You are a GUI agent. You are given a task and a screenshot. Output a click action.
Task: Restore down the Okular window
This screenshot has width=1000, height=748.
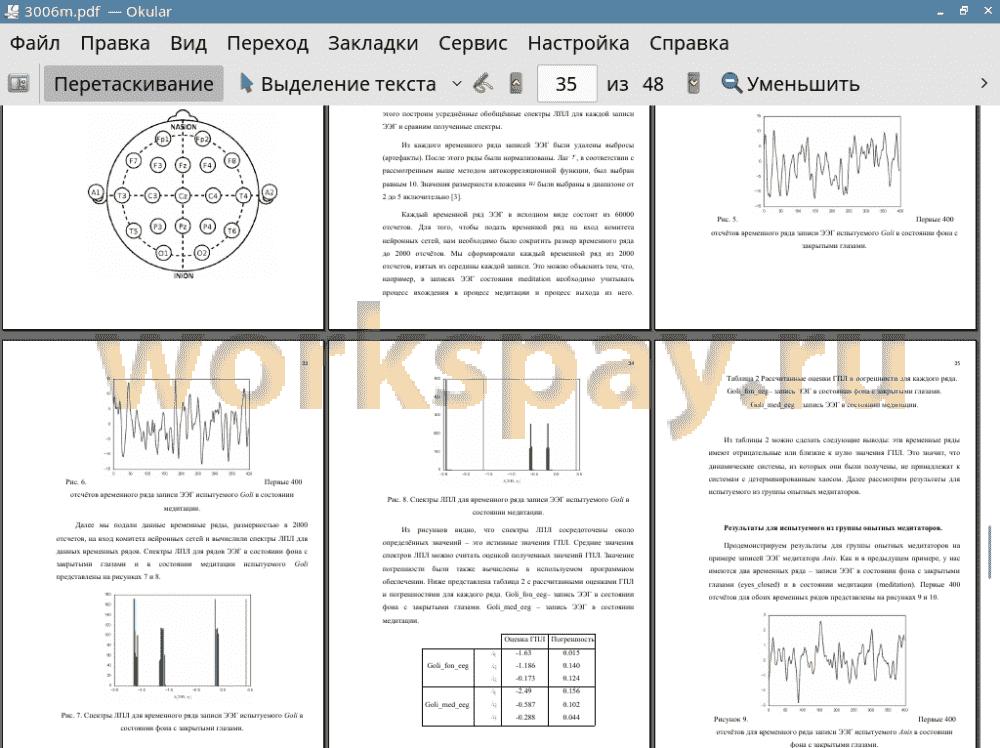(964, 11)
